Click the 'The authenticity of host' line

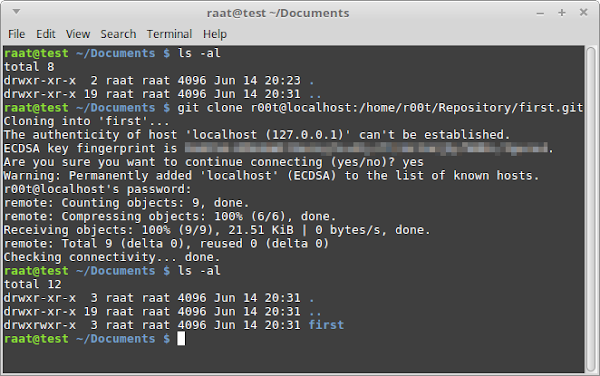(x=257, y=135)
